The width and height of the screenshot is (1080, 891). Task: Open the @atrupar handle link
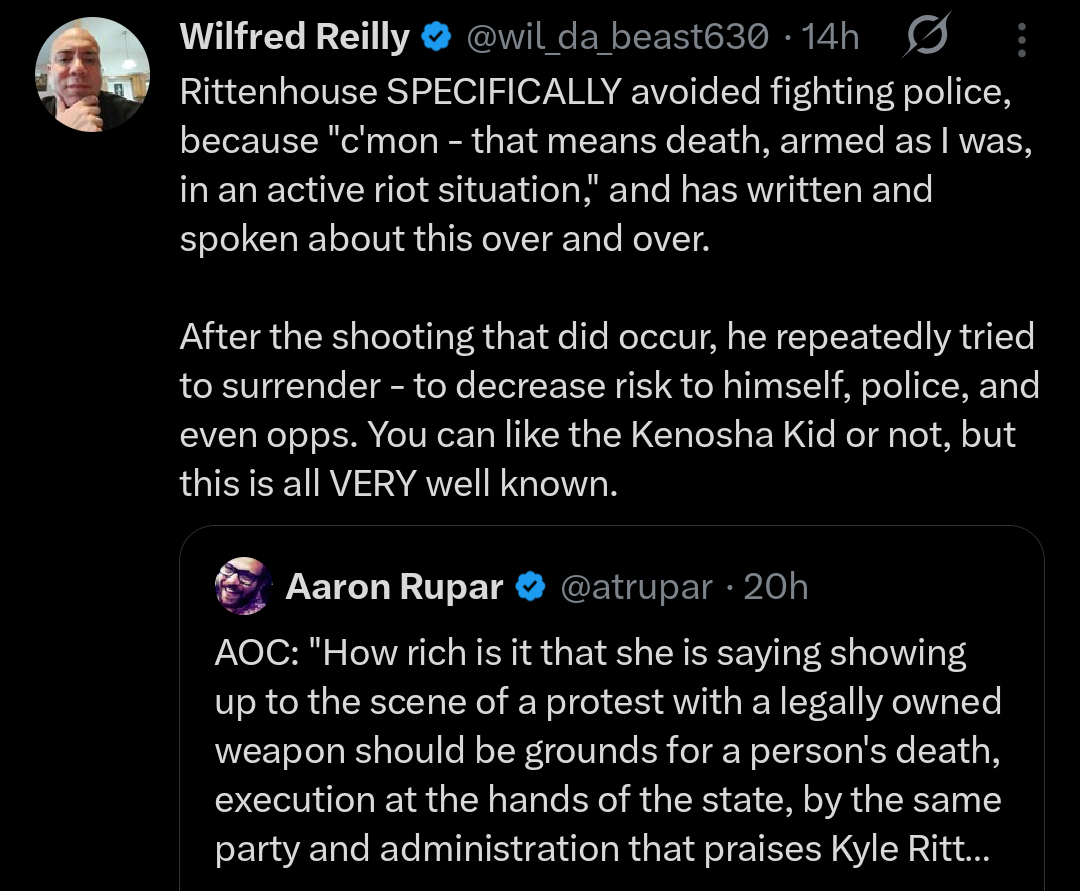coord(637,587)
